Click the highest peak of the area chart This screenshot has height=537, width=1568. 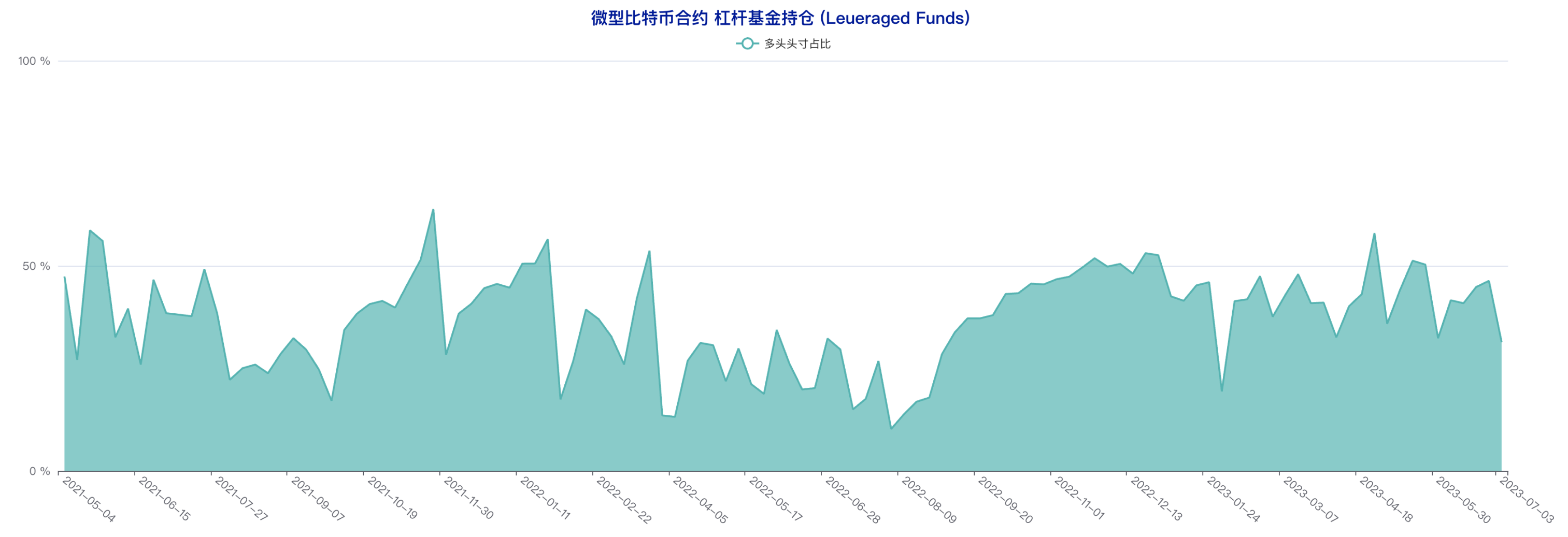[433, 210]
